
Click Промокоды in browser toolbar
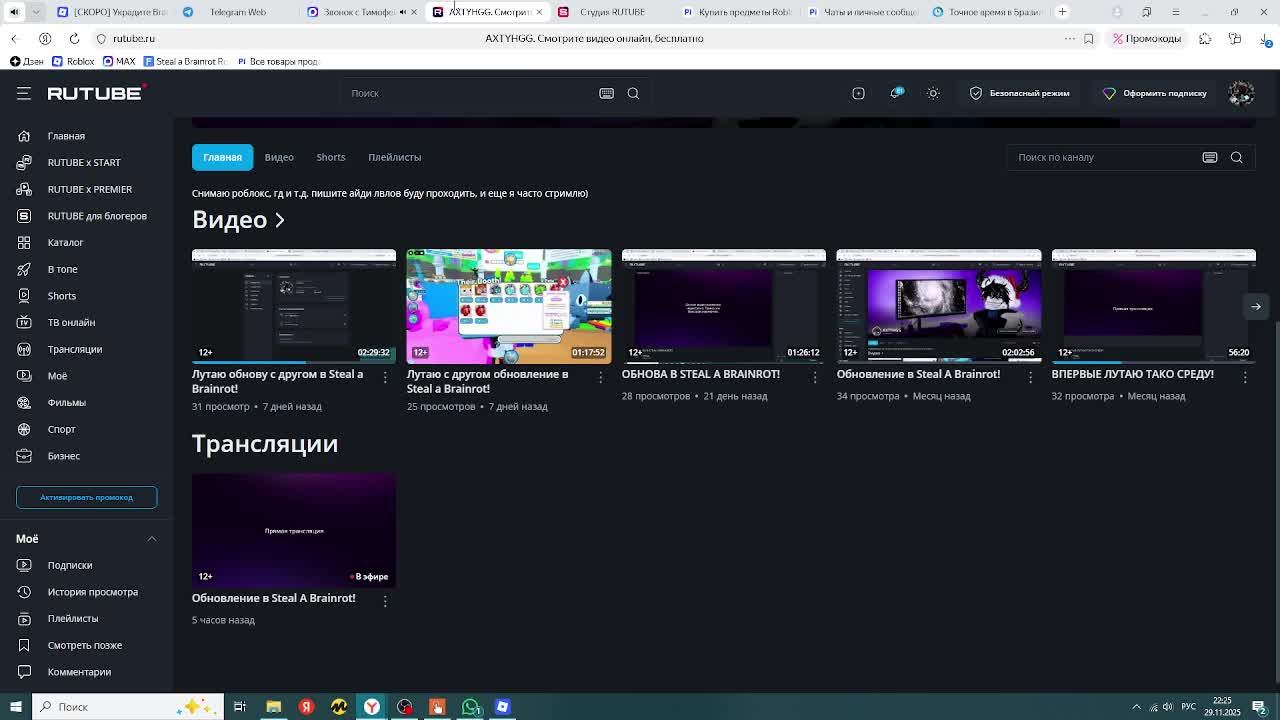(x=1147, y=38)
